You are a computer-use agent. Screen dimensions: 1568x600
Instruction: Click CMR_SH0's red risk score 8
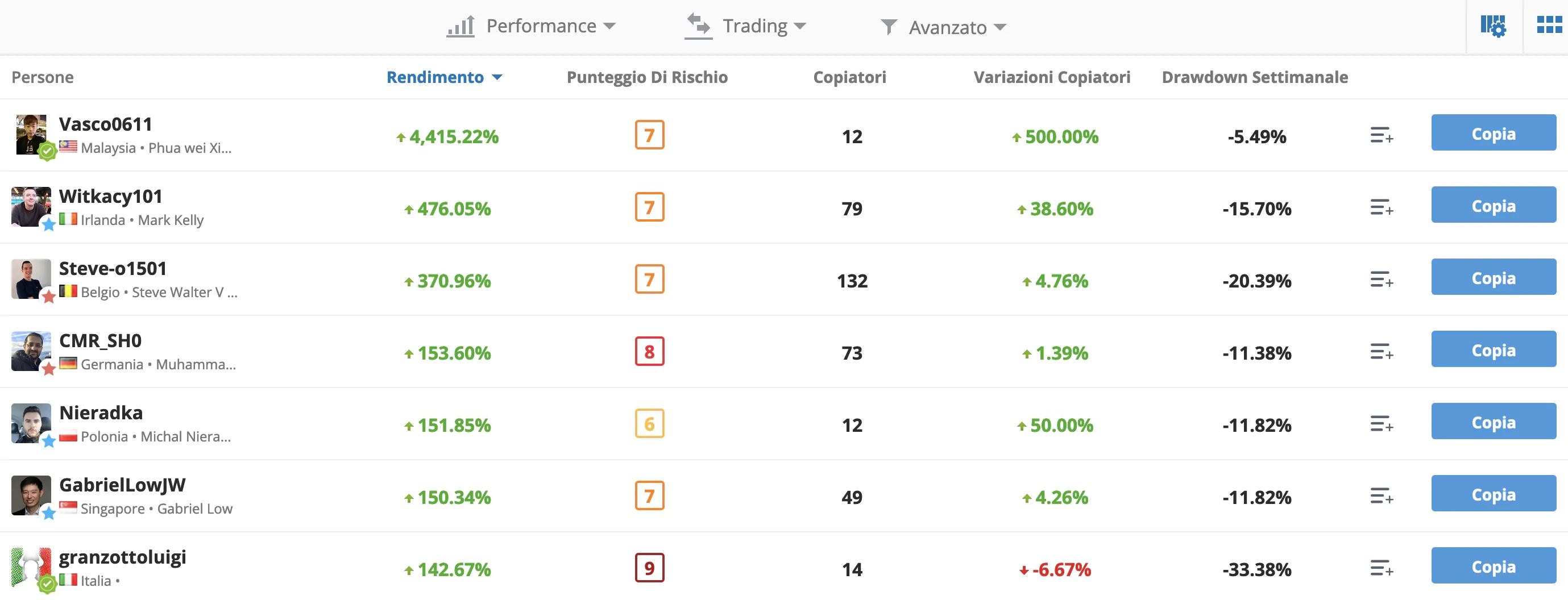[649, 352]
